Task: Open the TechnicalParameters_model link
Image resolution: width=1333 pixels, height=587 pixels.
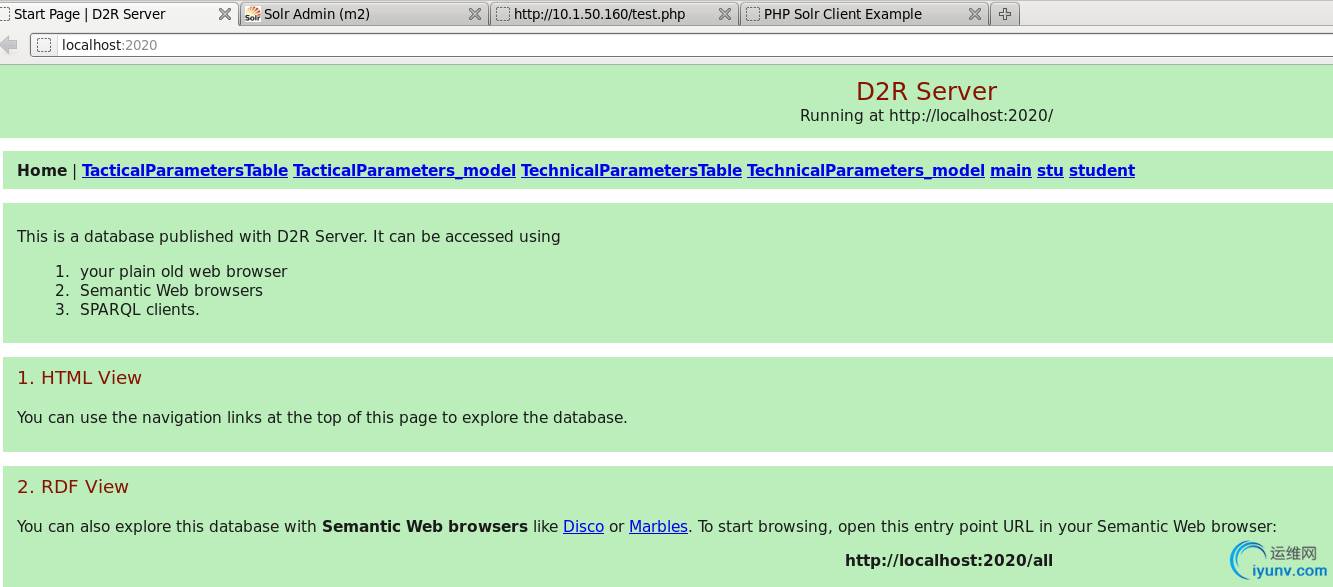Action: 866,171
